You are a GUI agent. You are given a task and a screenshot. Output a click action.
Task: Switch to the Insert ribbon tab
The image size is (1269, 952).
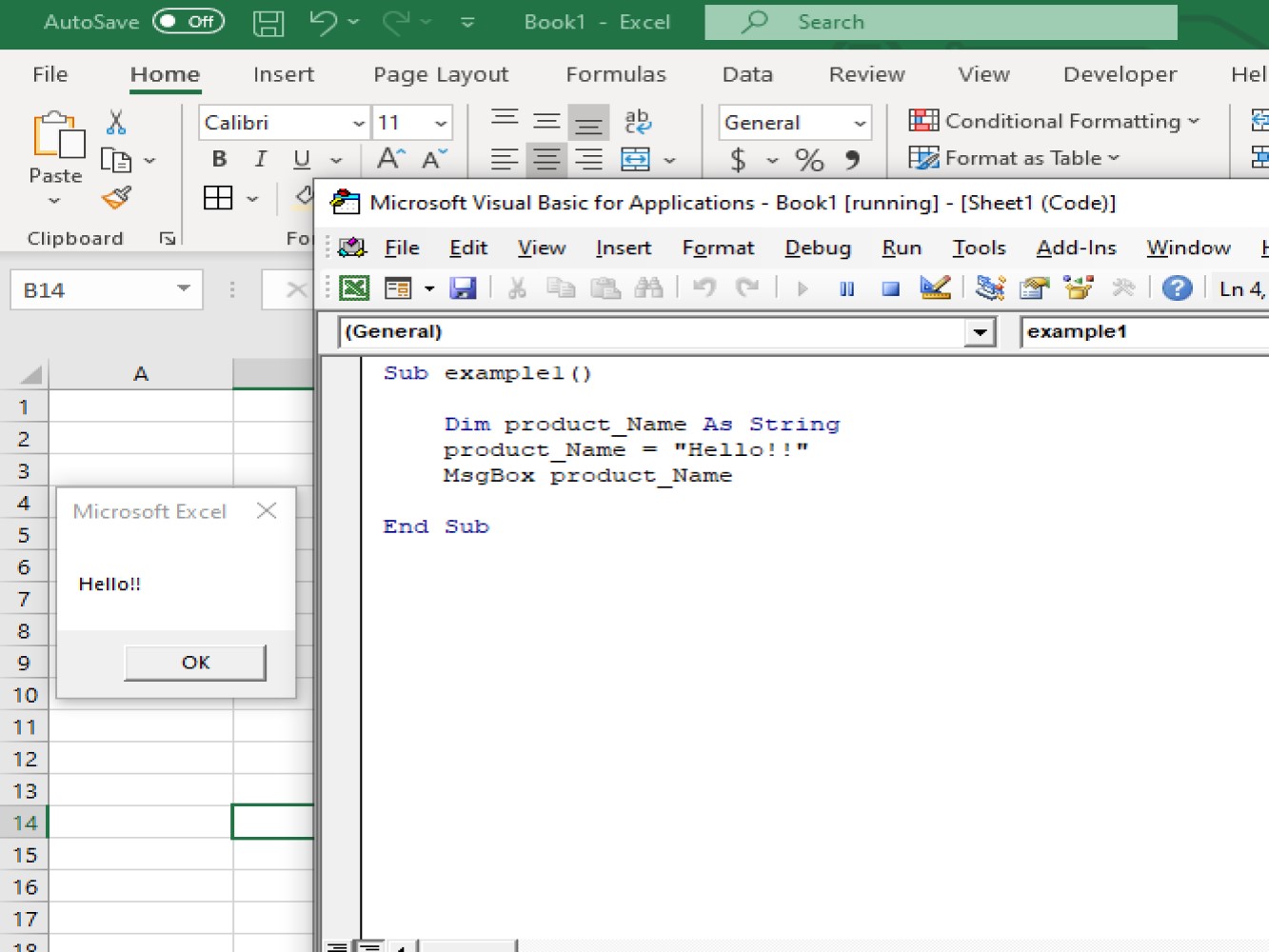click(284, 74)
